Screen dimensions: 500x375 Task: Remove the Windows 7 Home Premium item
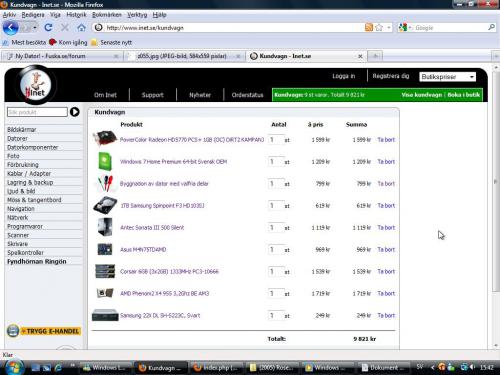click(386, 162)
